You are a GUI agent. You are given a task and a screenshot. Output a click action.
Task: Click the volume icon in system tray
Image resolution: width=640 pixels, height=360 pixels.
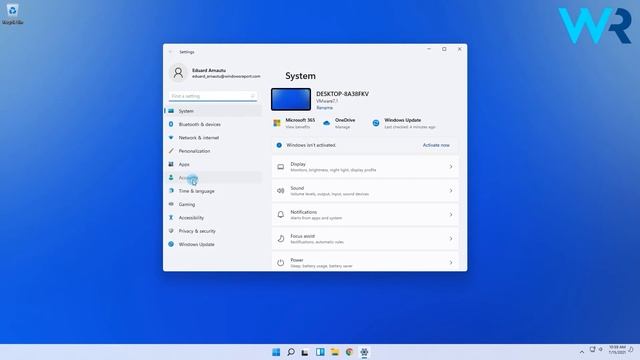(600, 349)
